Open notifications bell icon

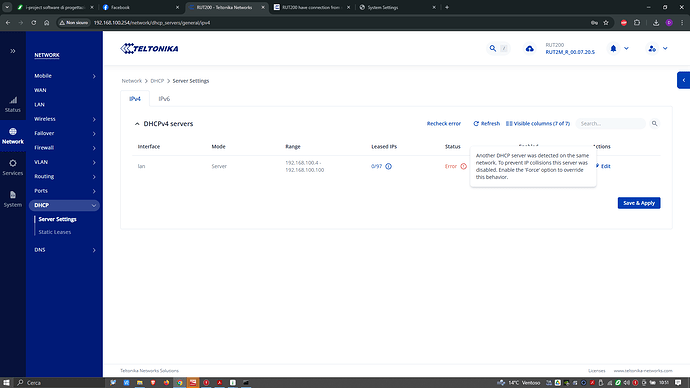pyautogui.click(x=613, y=48)
